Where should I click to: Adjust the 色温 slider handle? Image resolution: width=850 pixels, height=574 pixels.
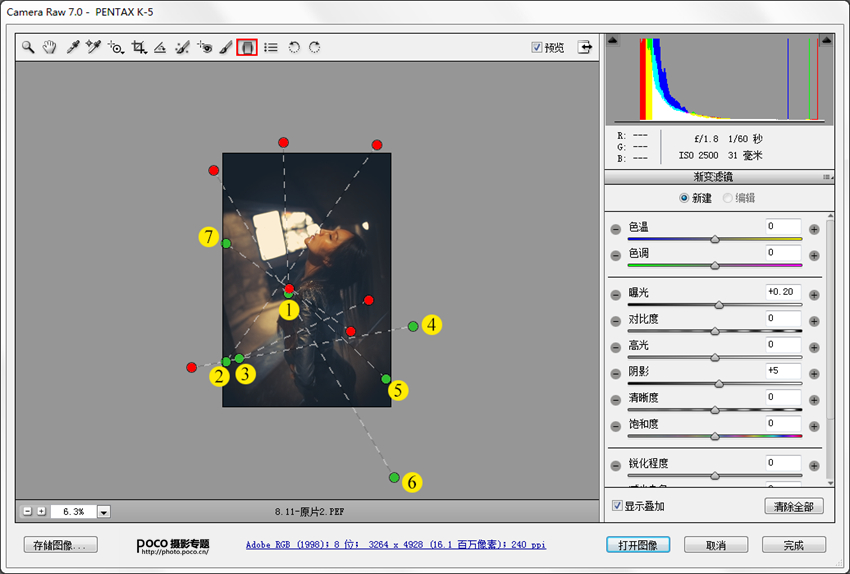pyautogui.click(x=715, y=239)
